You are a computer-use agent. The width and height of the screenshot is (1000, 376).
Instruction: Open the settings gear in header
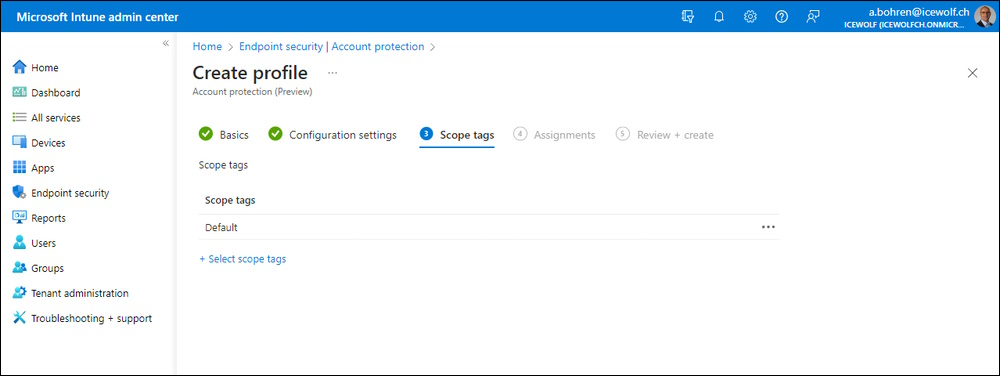[x=750, y=17]
